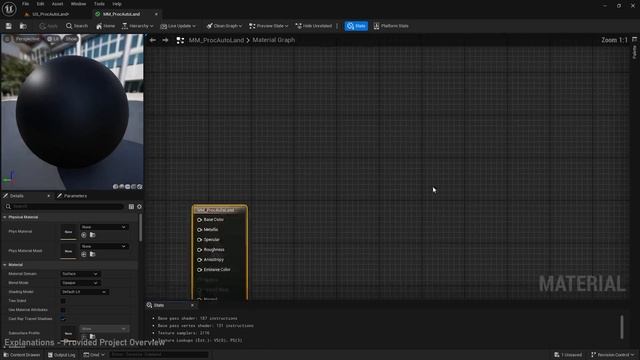The image size is (640, 360).
Task: Click the Phys Material thumbnail
Action: [x=68, y=232]
